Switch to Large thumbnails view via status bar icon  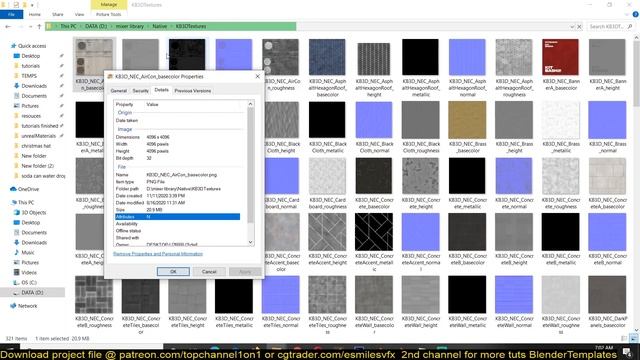[633, 338]
